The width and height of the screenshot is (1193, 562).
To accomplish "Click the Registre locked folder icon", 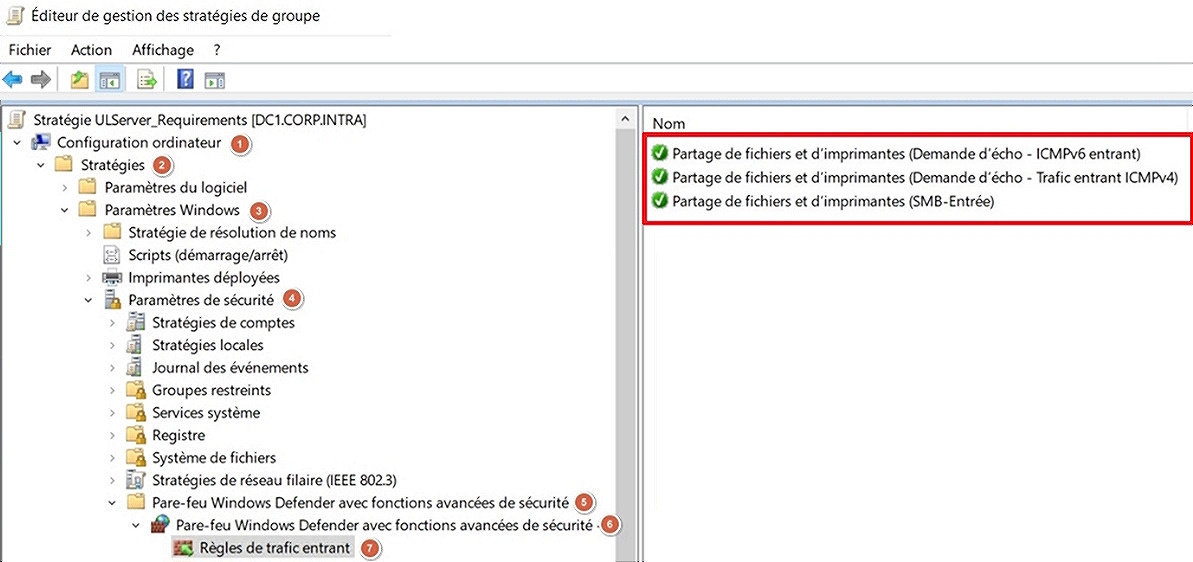I will (x=136, y=436).
